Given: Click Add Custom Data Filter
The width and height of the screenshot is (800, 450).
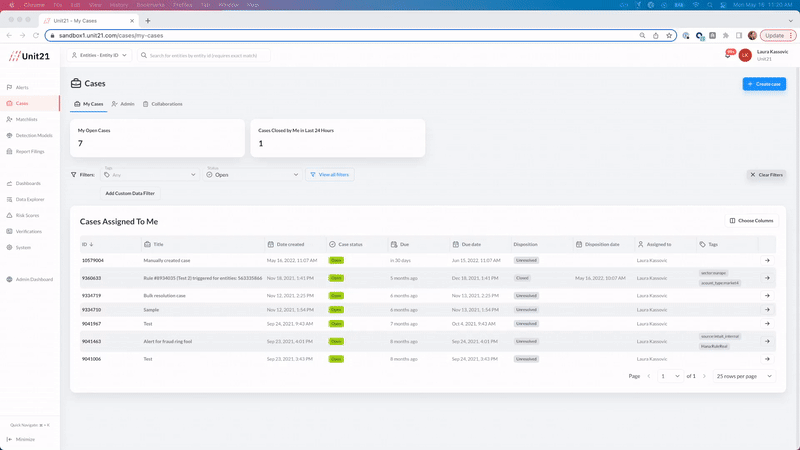Looking at the screenshot, I should tap(130, 193).
